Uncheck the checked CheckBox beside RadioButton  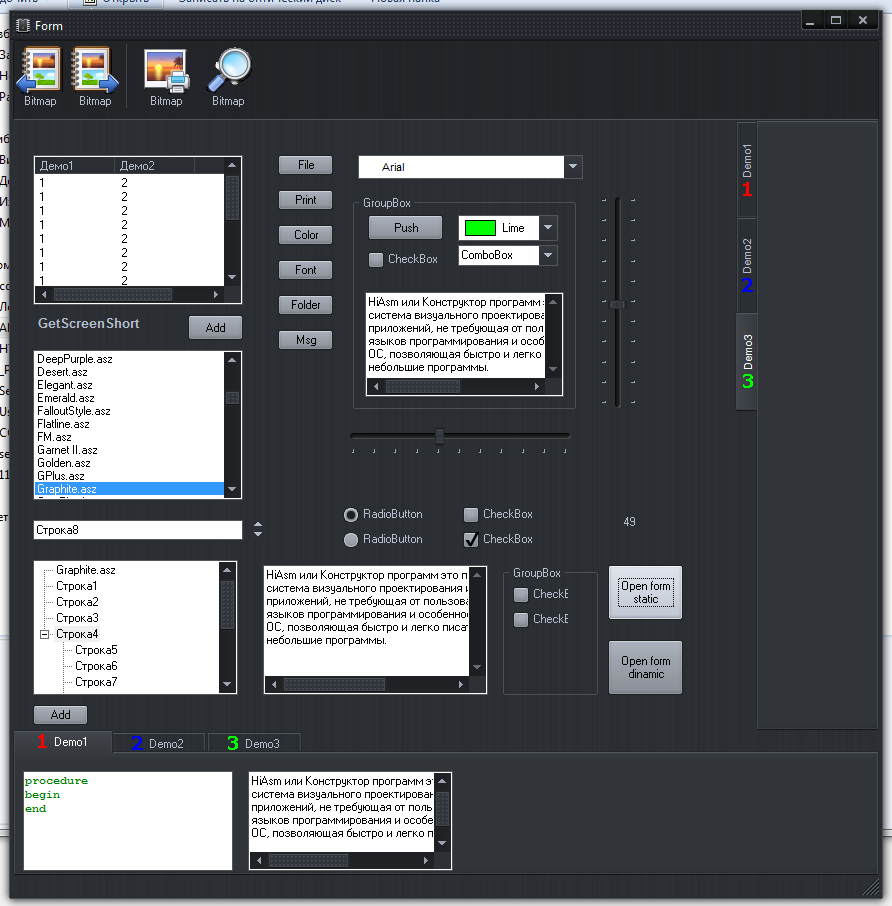tap(471, 540)
